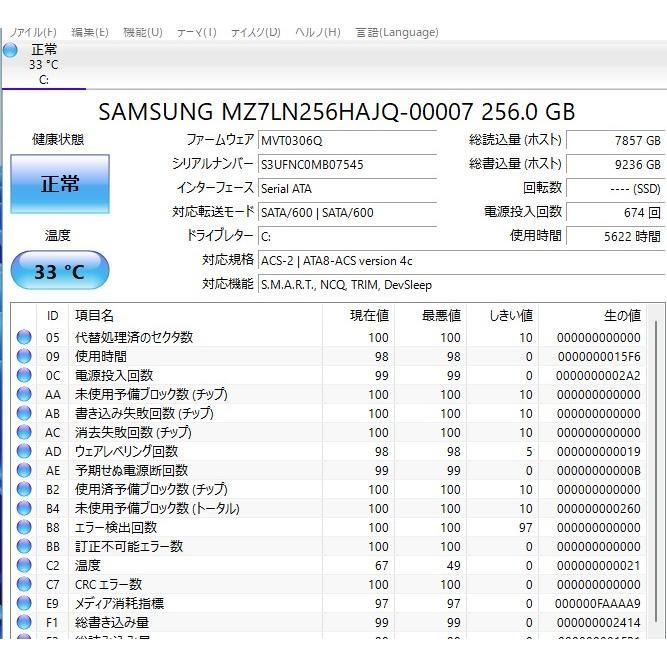
Task: Select the 総書き込み量 row name
Action: pos(112,622)
